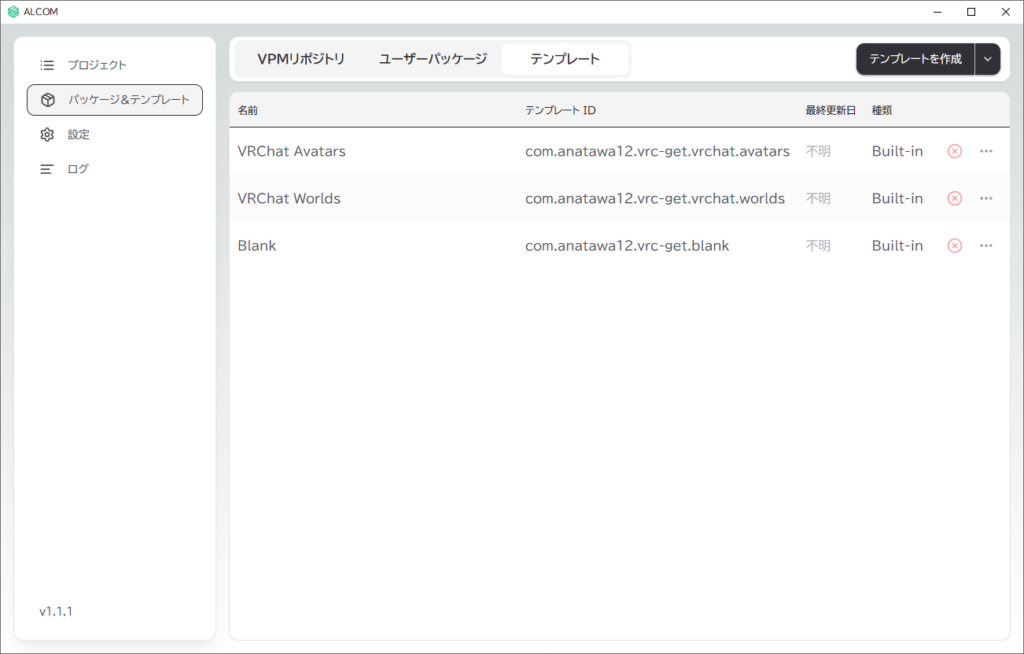
Task: Close the ALCOM window
Action: coord(1006,12)
